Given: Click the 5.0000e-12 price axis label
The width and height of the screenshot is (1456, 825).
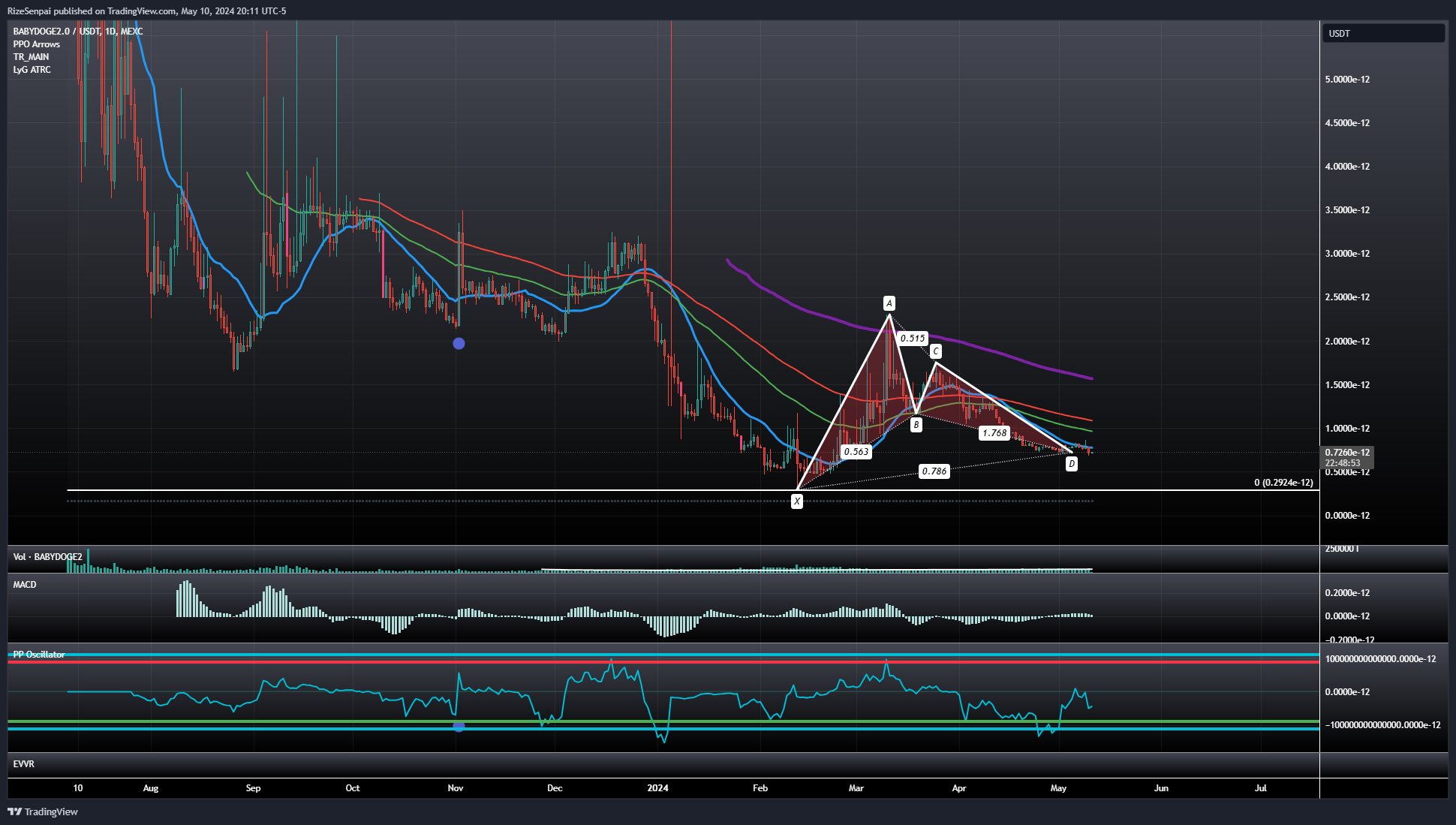Looking at the screenshot, I should 1347,80.
